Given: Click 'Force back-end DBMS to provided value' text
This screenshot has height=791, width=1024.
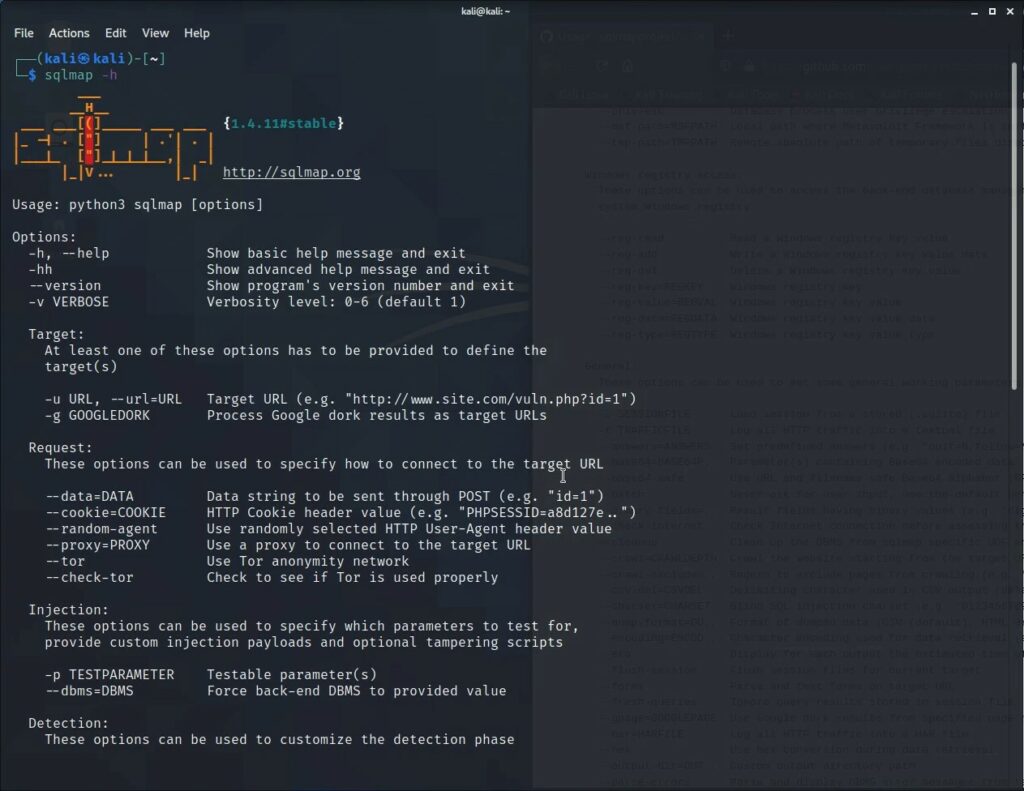Looking at the screenshot, I should 357,691.
